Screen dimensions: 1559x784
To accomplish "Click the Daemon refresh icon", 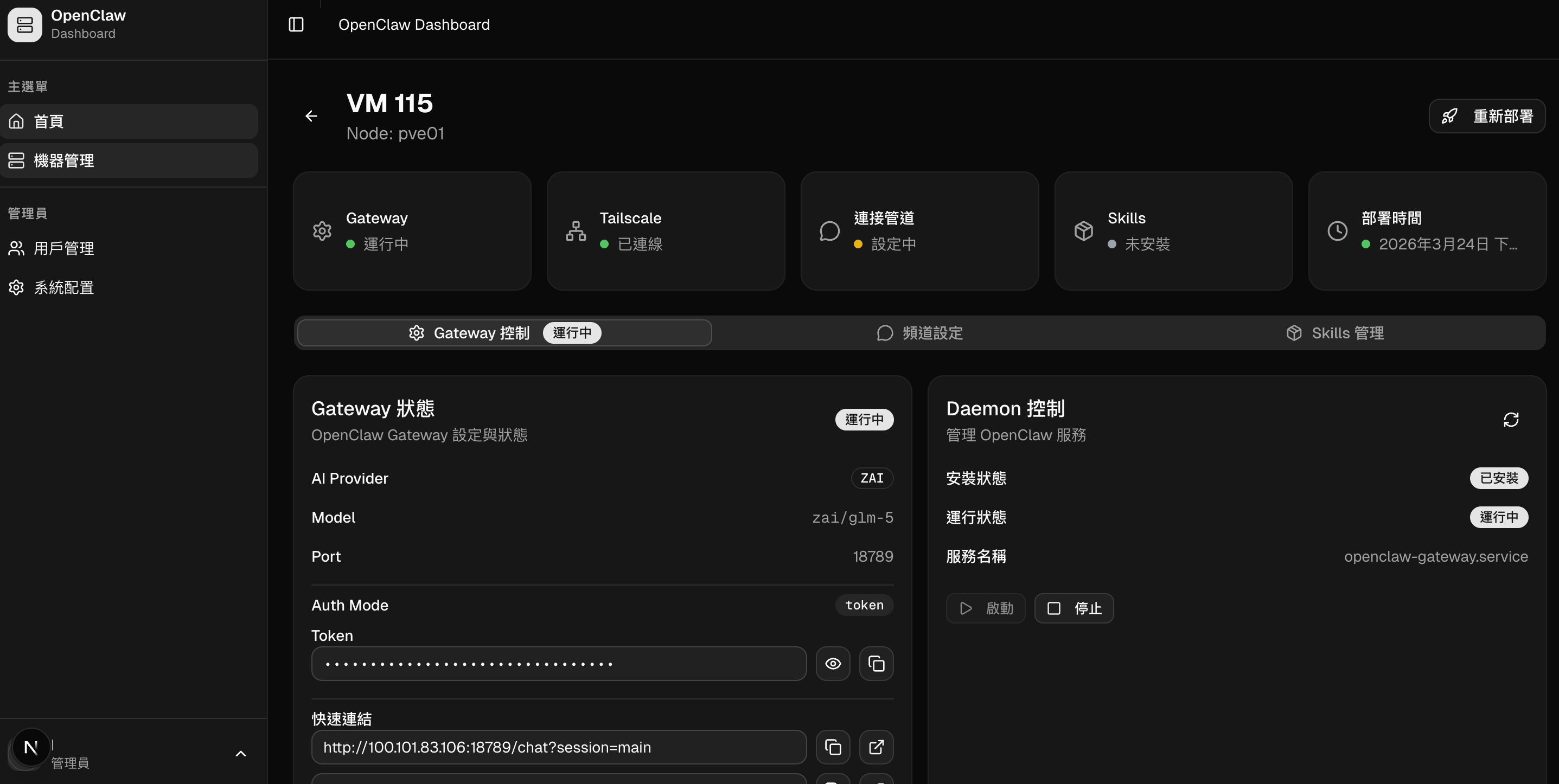I will click(1511, 420).
